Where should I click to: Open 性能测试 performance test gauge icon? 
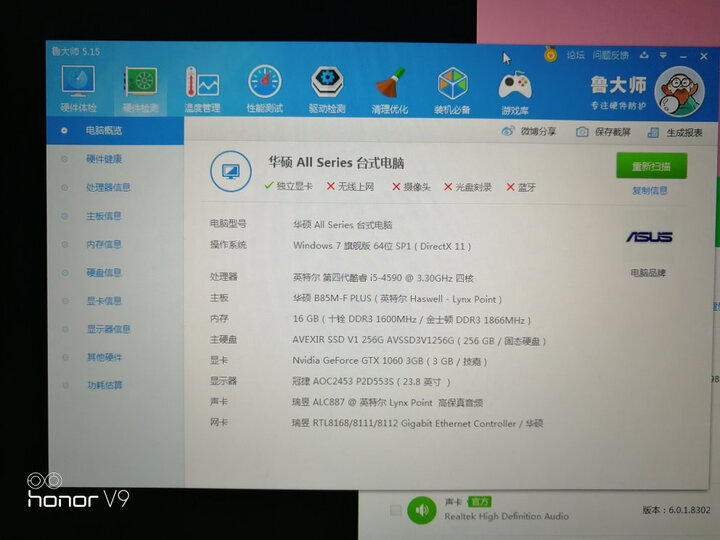(264, 89)
